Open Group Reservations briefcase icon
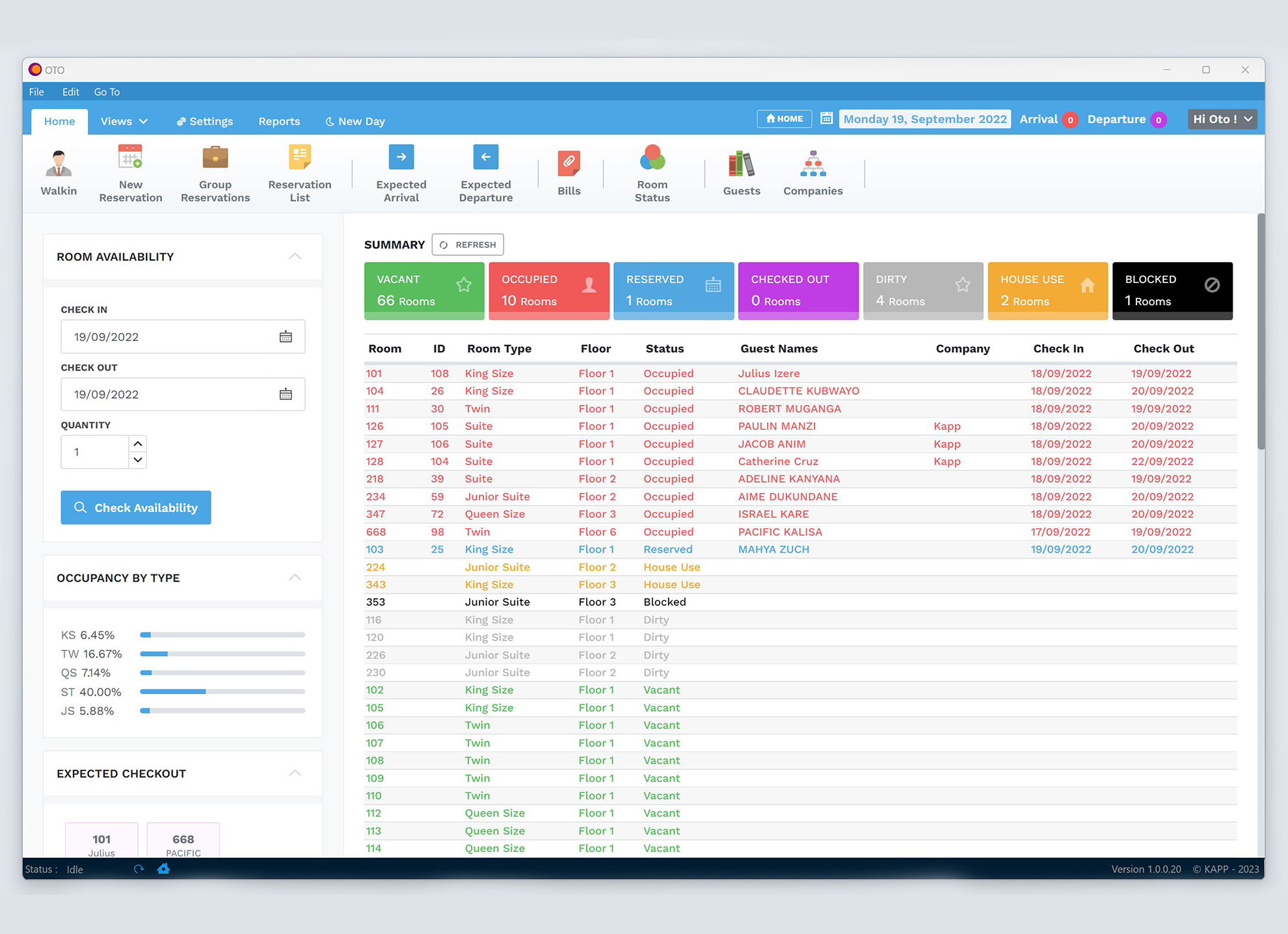This screenshot has height=934, width=1288. point(215,157)
